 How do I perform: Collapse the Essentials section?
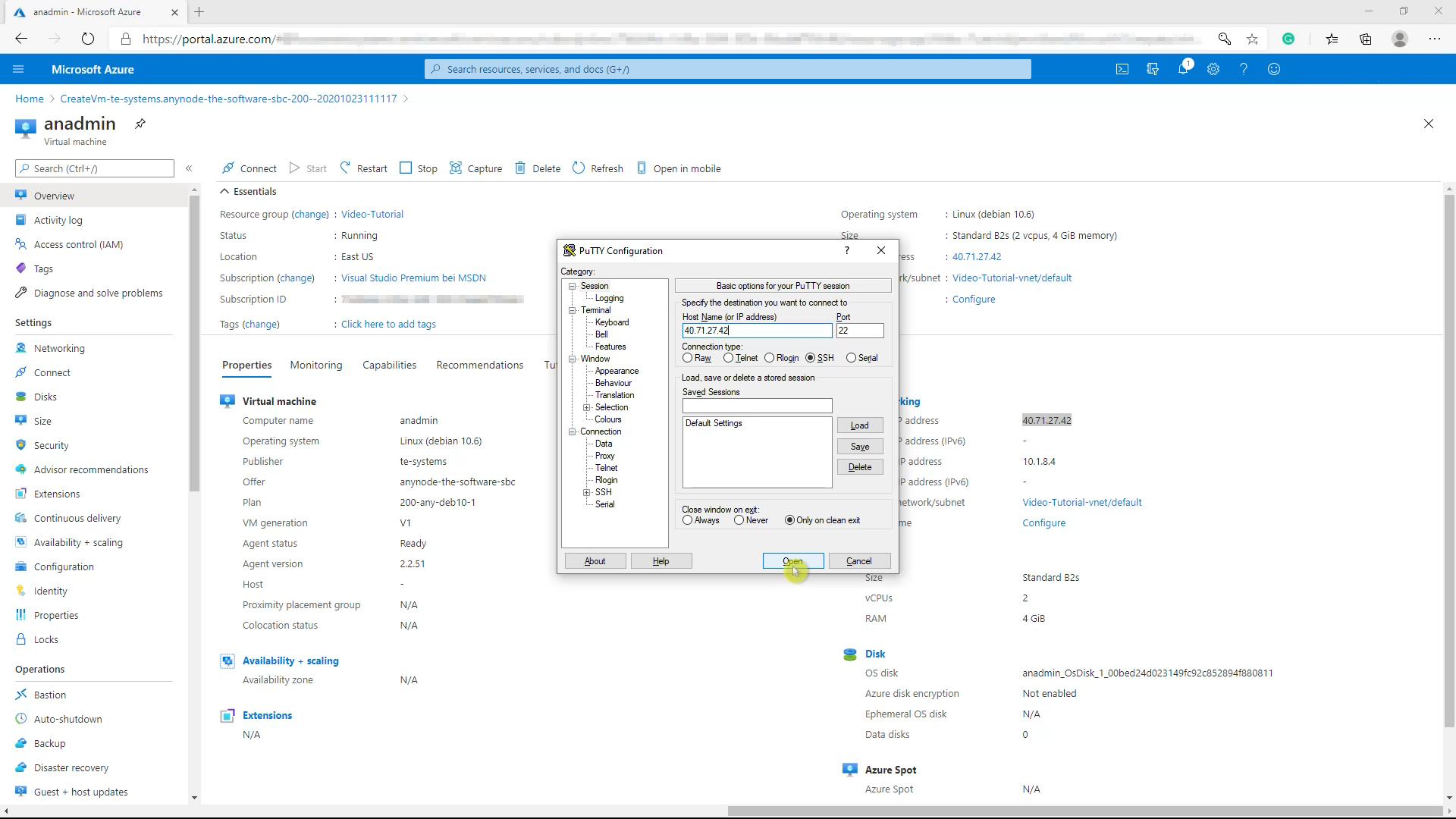pyautogui.click(x=248, y=191)
